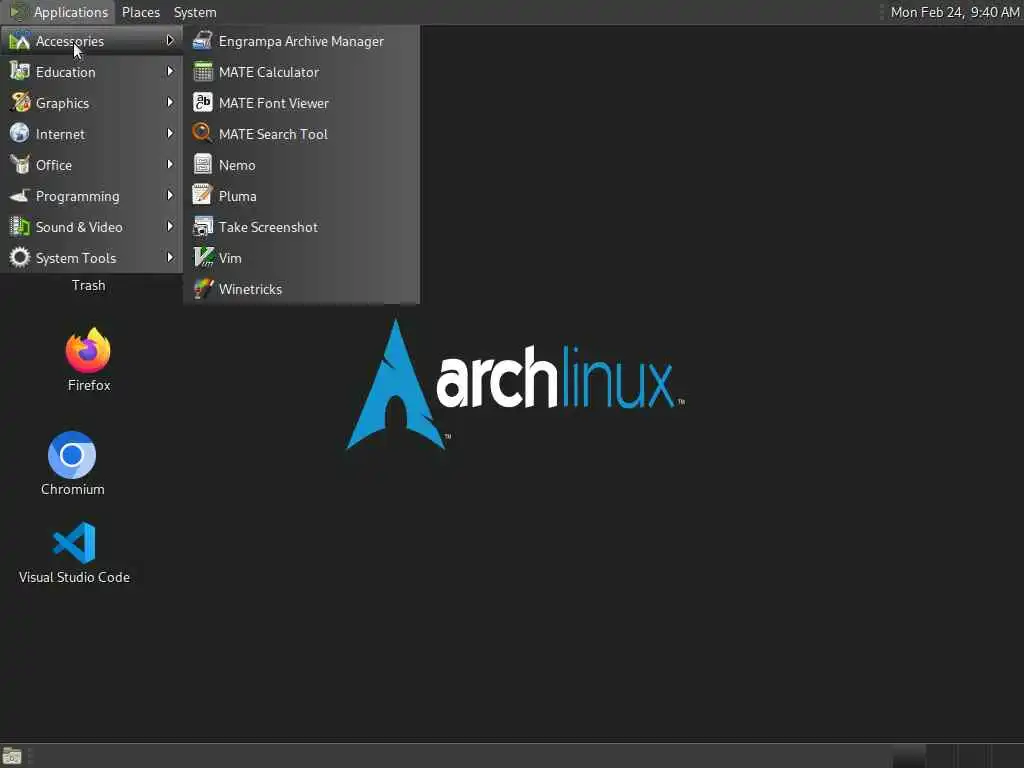The image size is (1024, 768).
Task: Click the Nemo file cabinet icon
Action: click(x=203, y=165)
